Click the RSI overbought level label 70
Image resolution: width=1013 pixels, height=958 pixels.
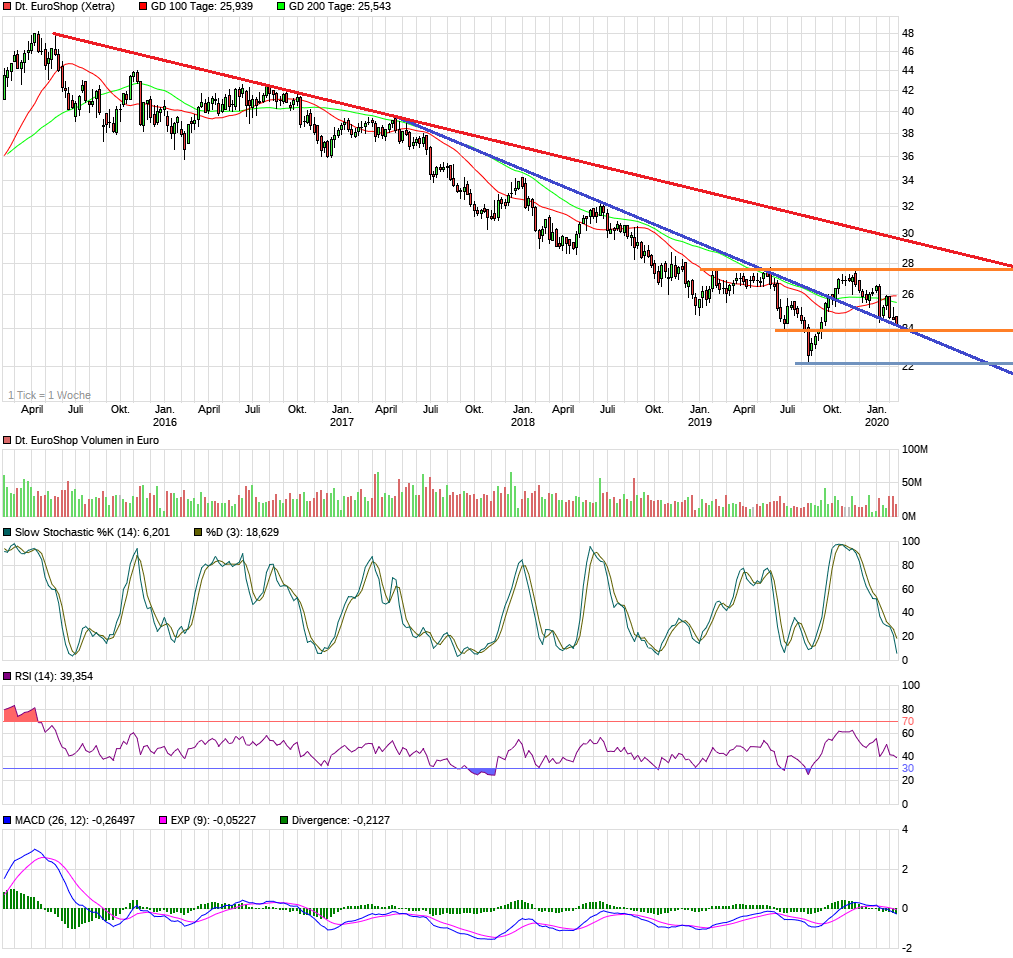click(908, 722)
